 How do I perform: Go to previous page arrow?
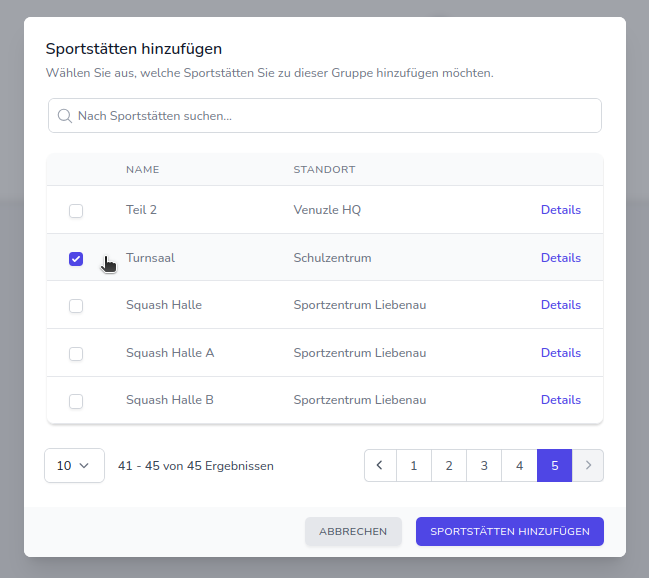(380, 465)
